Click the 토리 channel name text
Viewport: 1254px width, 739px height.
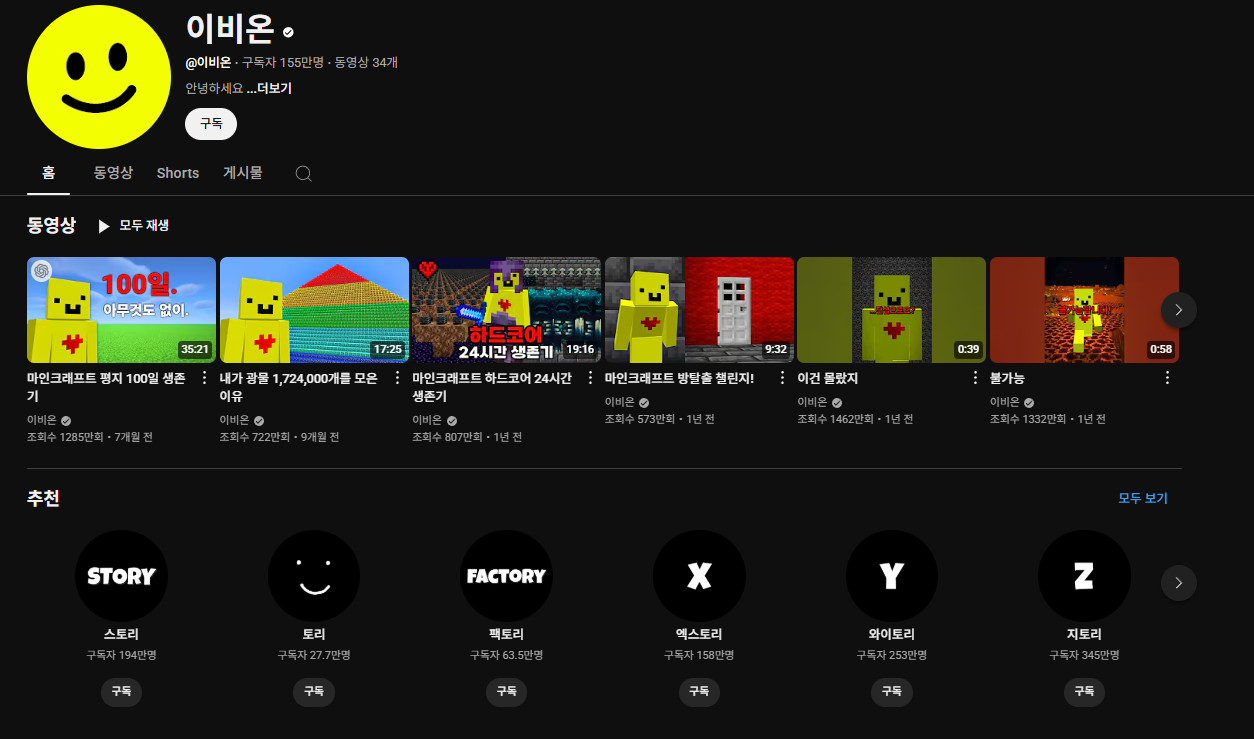(x=314, y=634)
